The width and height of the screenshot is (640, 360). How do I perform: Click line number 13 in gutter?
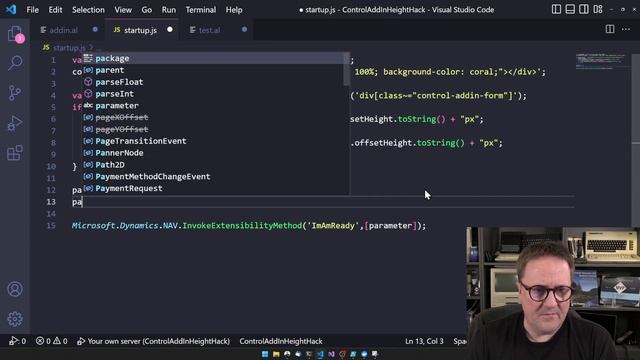(x=51, y=202)
